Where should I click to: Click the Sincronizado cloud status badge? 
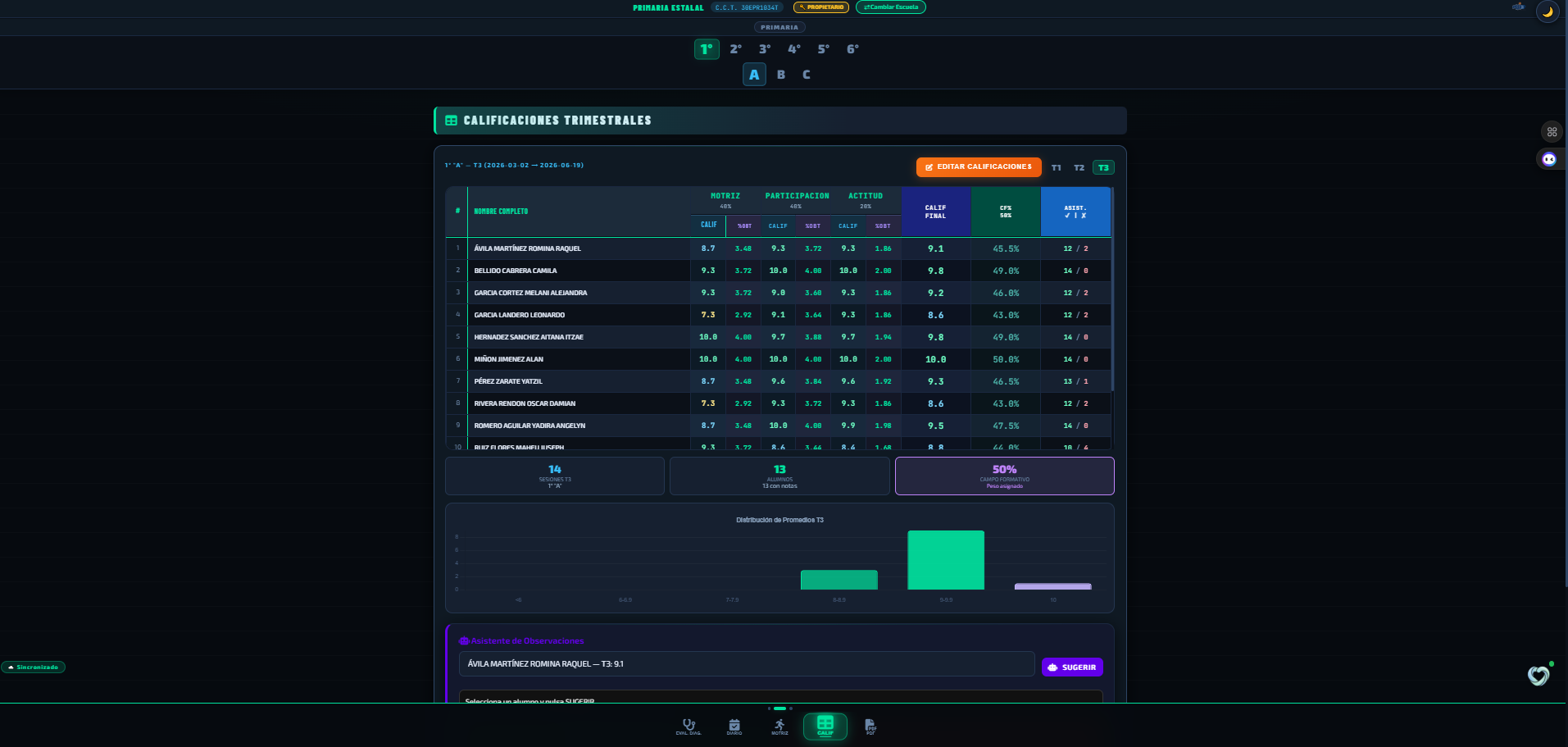[33, 667]
